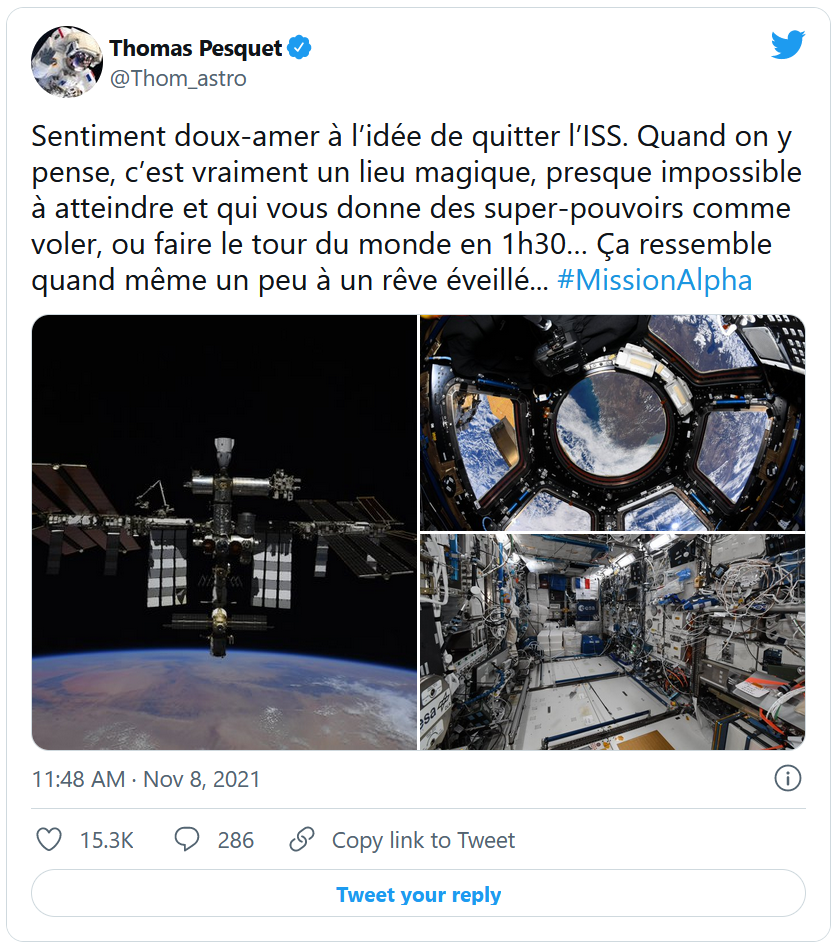This screenshot has width=837, height=949.
Task: Like the tweet with heart icon
Action: click(49, 840)
